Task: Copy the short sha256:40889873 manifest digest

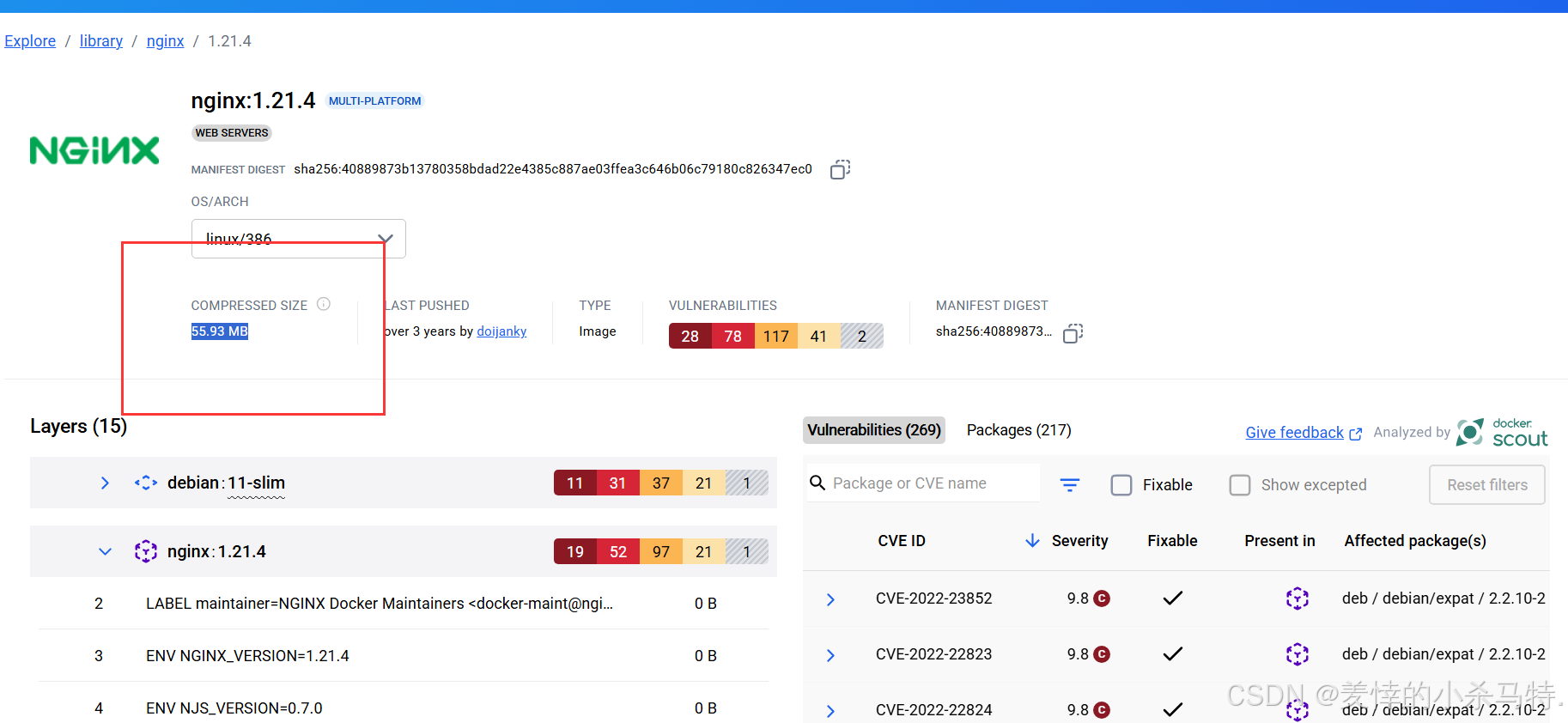Action: click(1073, 333)
